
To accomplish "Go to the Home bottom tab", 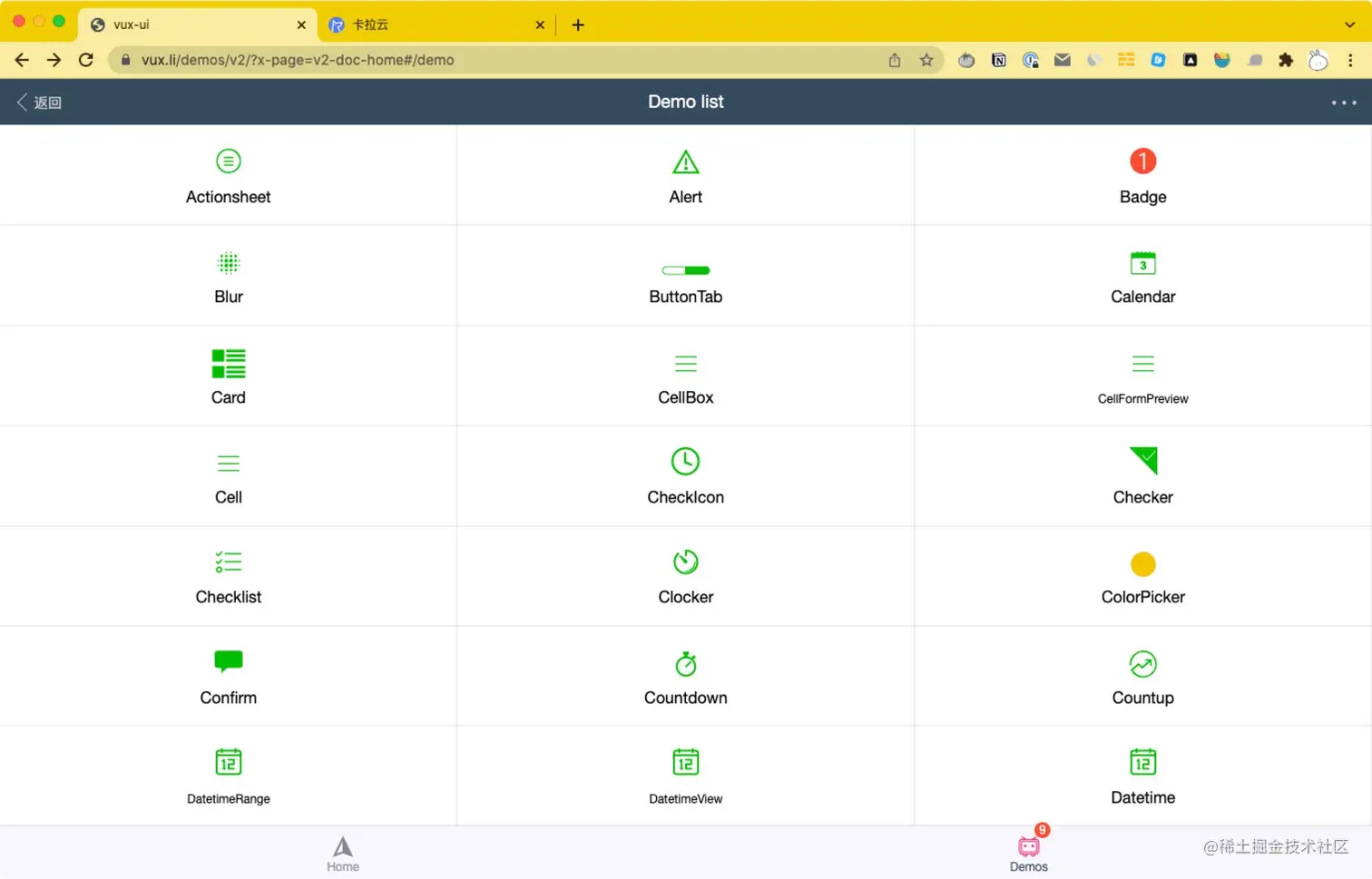I will coord(343,855).
